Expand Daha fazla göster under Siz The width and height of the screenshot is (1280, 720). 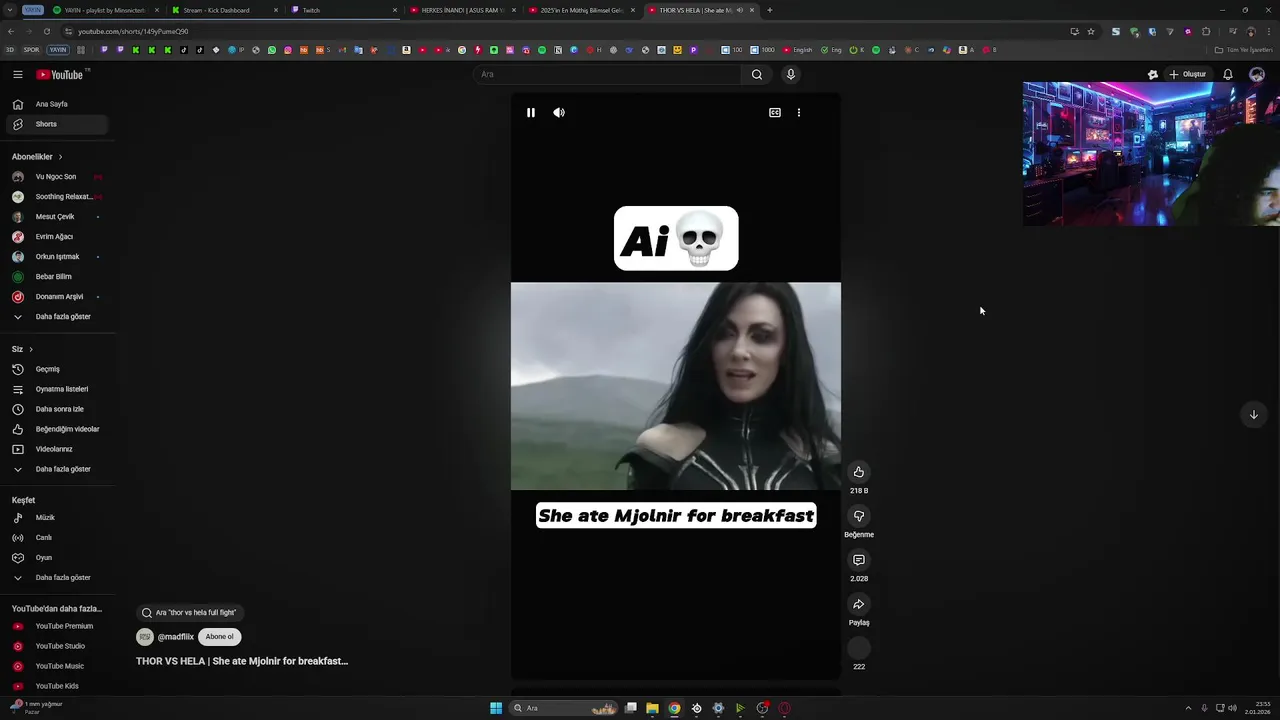point(57,469)
